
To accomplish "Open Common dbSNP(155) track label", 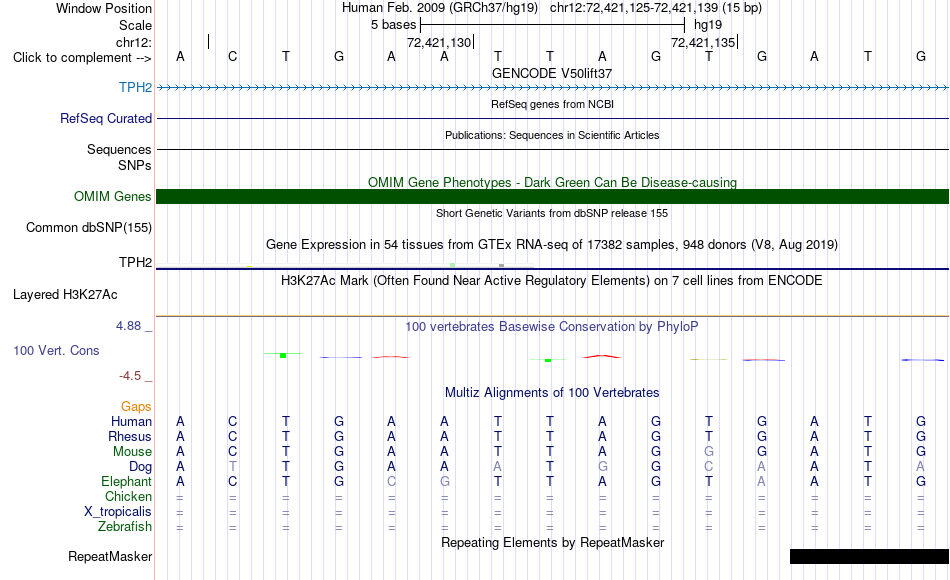I will 89,227.
